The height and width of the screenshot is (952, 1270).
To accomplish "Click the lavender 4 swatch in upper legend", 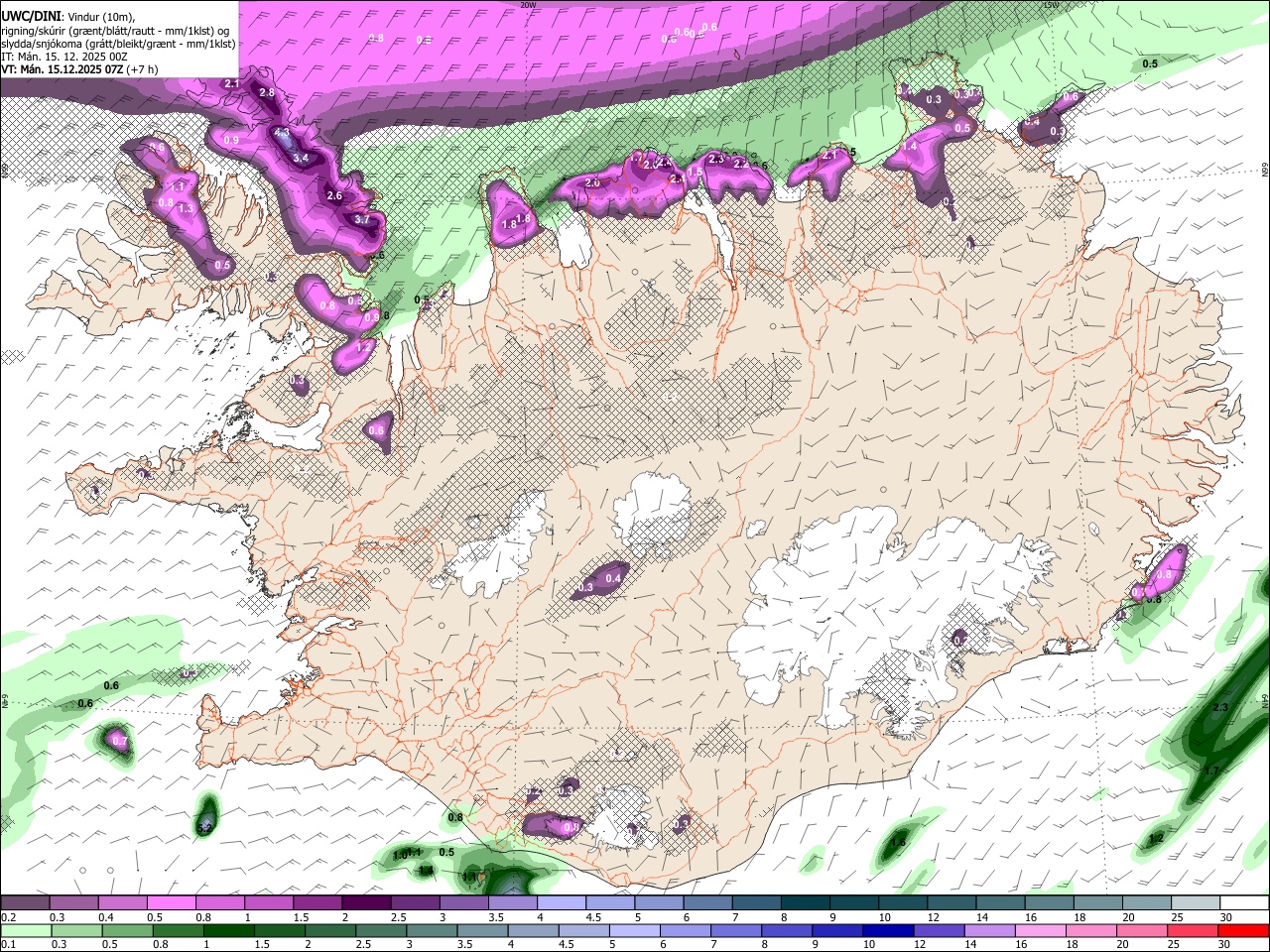I will coord(562,903).
